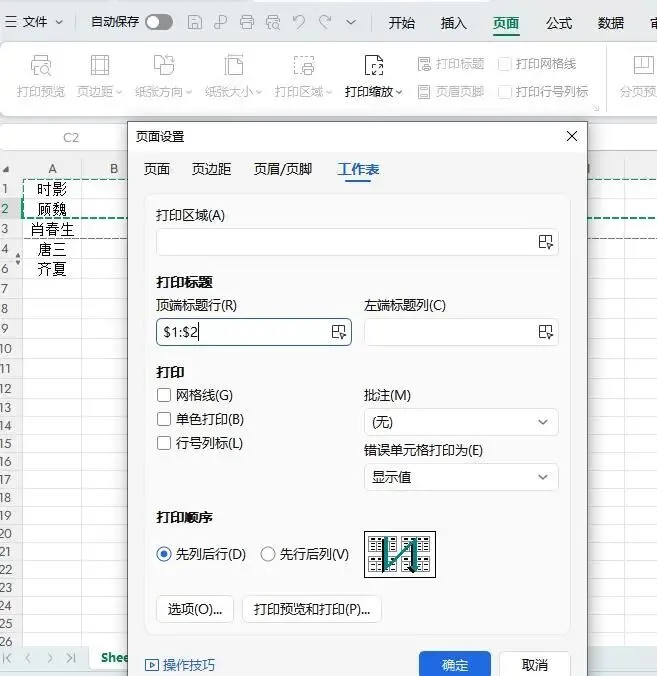Viewport: 657px width, 676px height.
Task: Open 打印预览 in the ribbon
Action: tap(41, 76)
